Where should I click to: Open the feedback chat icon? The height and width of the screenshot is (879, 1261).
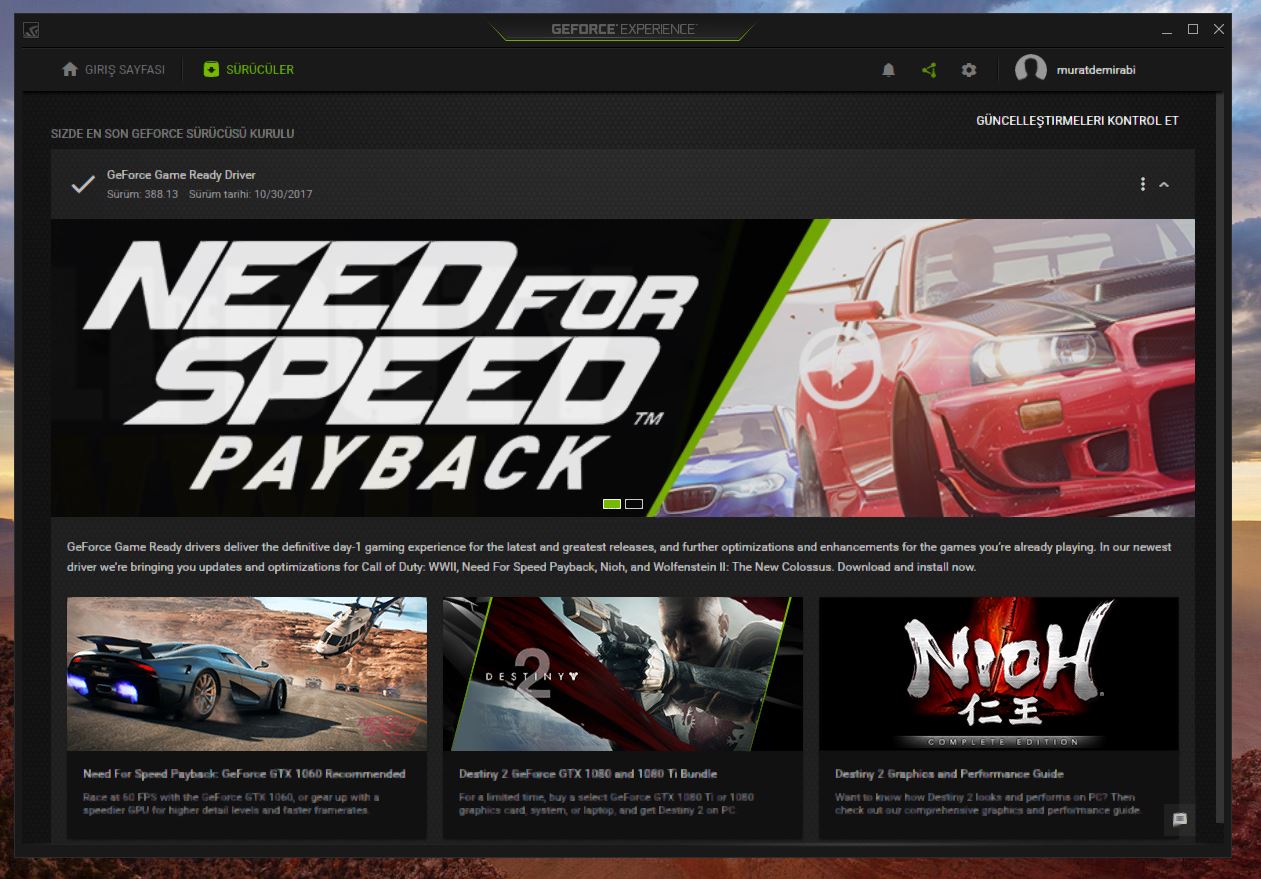click(1180, 819)
